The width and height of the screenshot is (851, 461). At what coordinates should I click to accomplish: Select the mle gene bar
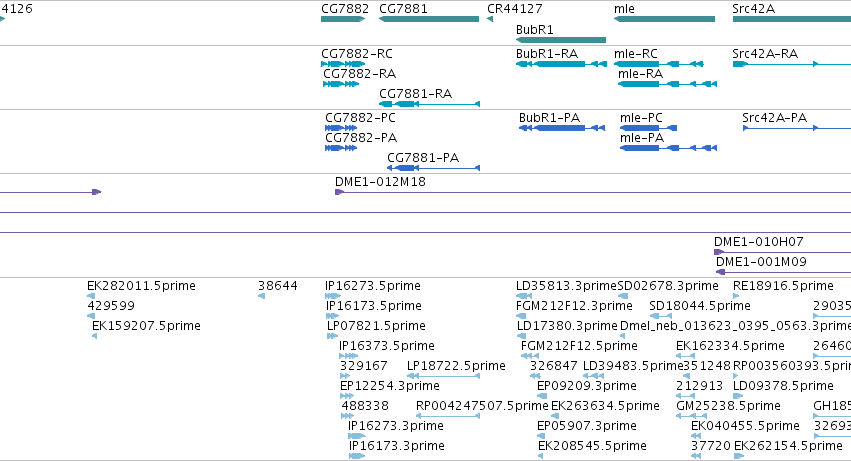[x=664, y=19]
